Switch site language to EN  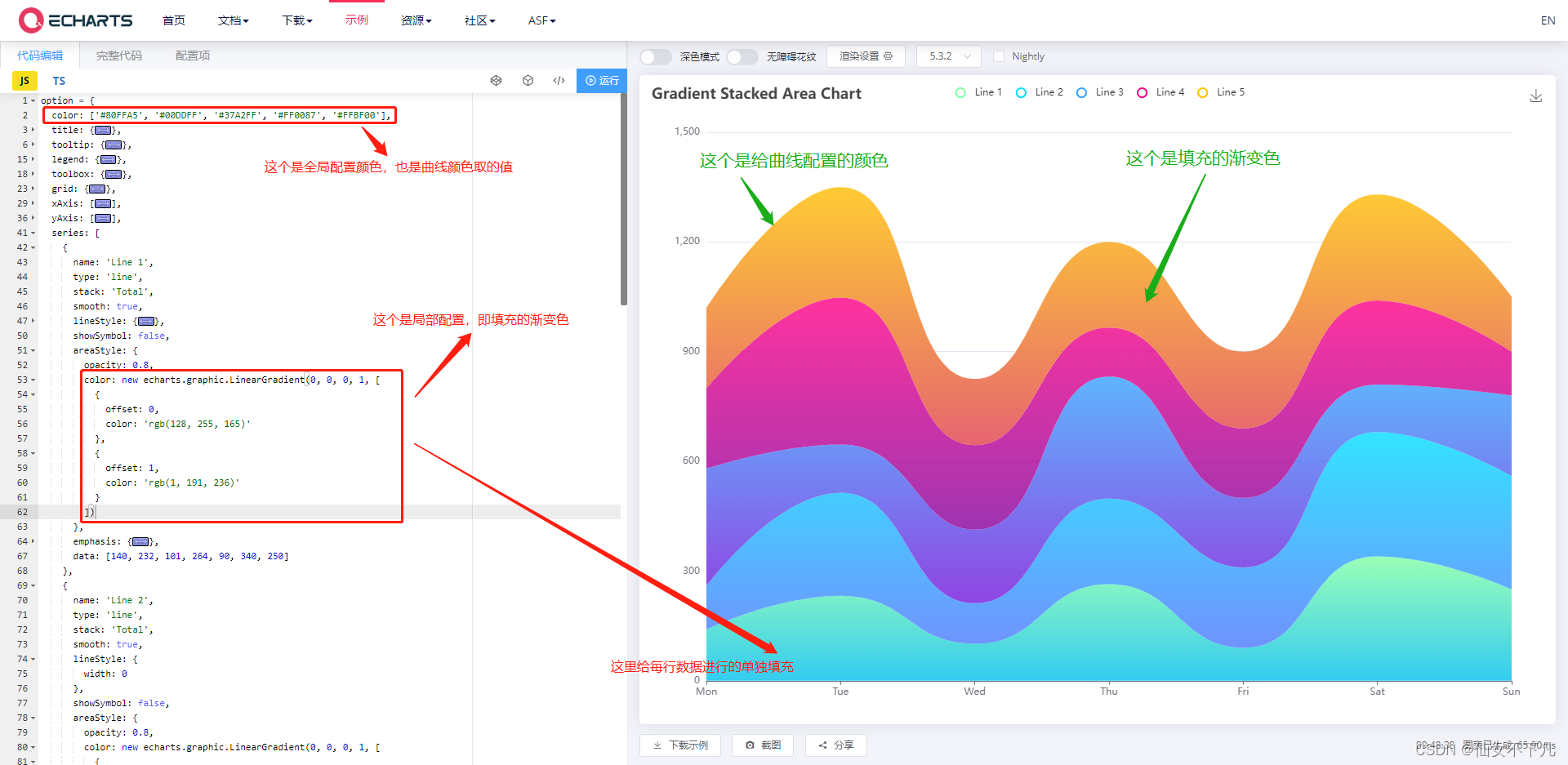coord(1548,20)
